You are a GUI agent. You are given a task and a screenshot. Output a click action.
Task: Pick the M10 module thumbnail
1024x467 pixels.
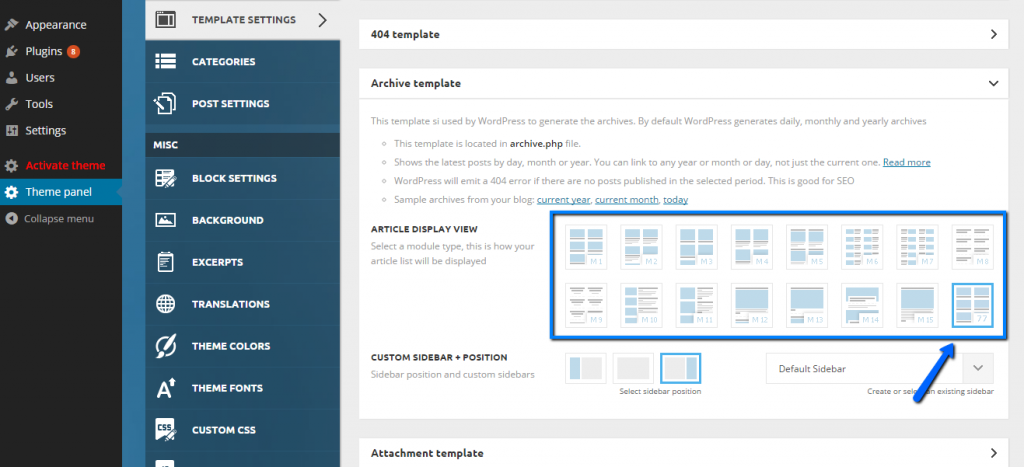[x=641, y=305]
